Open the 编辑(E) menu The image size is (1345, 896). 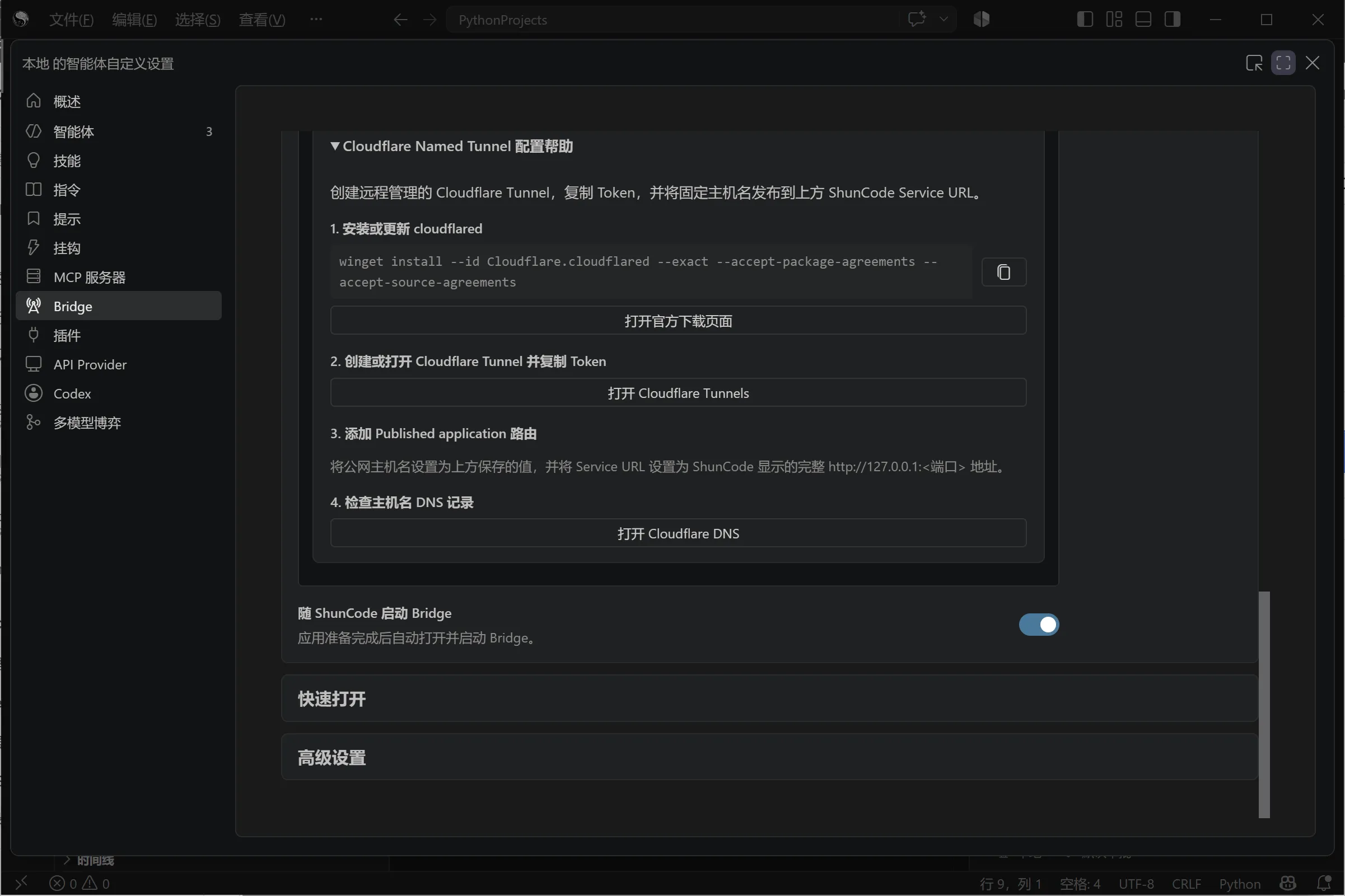tap(134, 20)
